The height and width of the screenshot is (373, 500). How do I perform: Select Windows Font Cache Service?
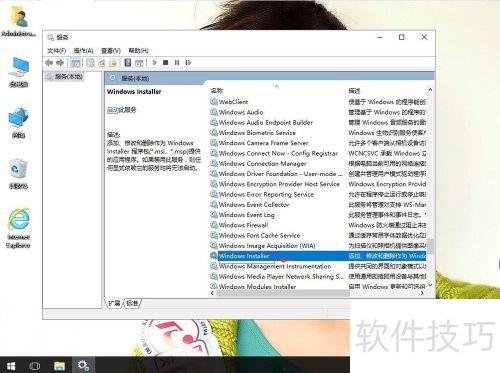click(x=259, y=236)
